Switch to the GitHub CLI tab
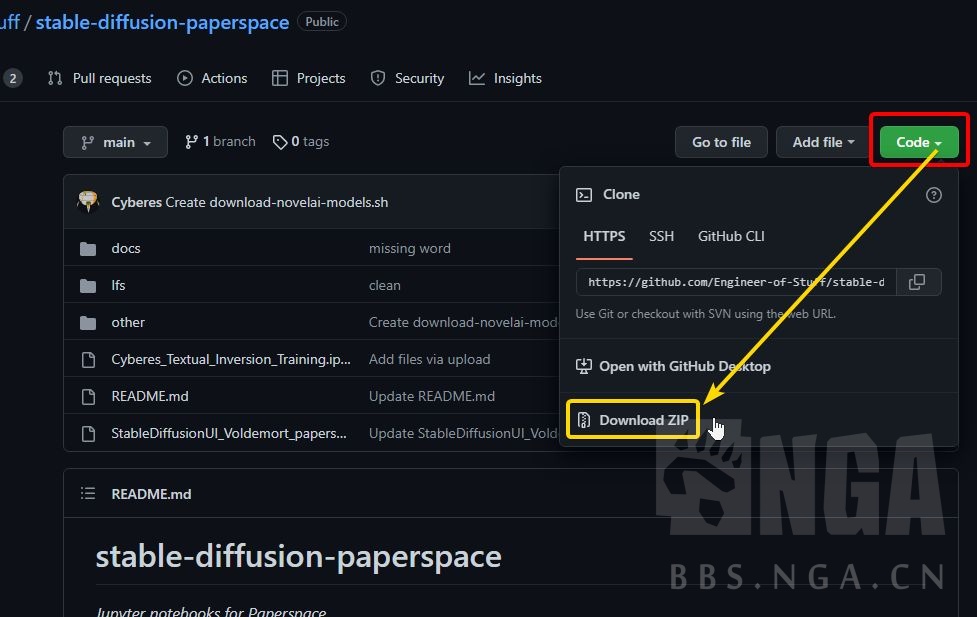 click(x=731, y=237)
